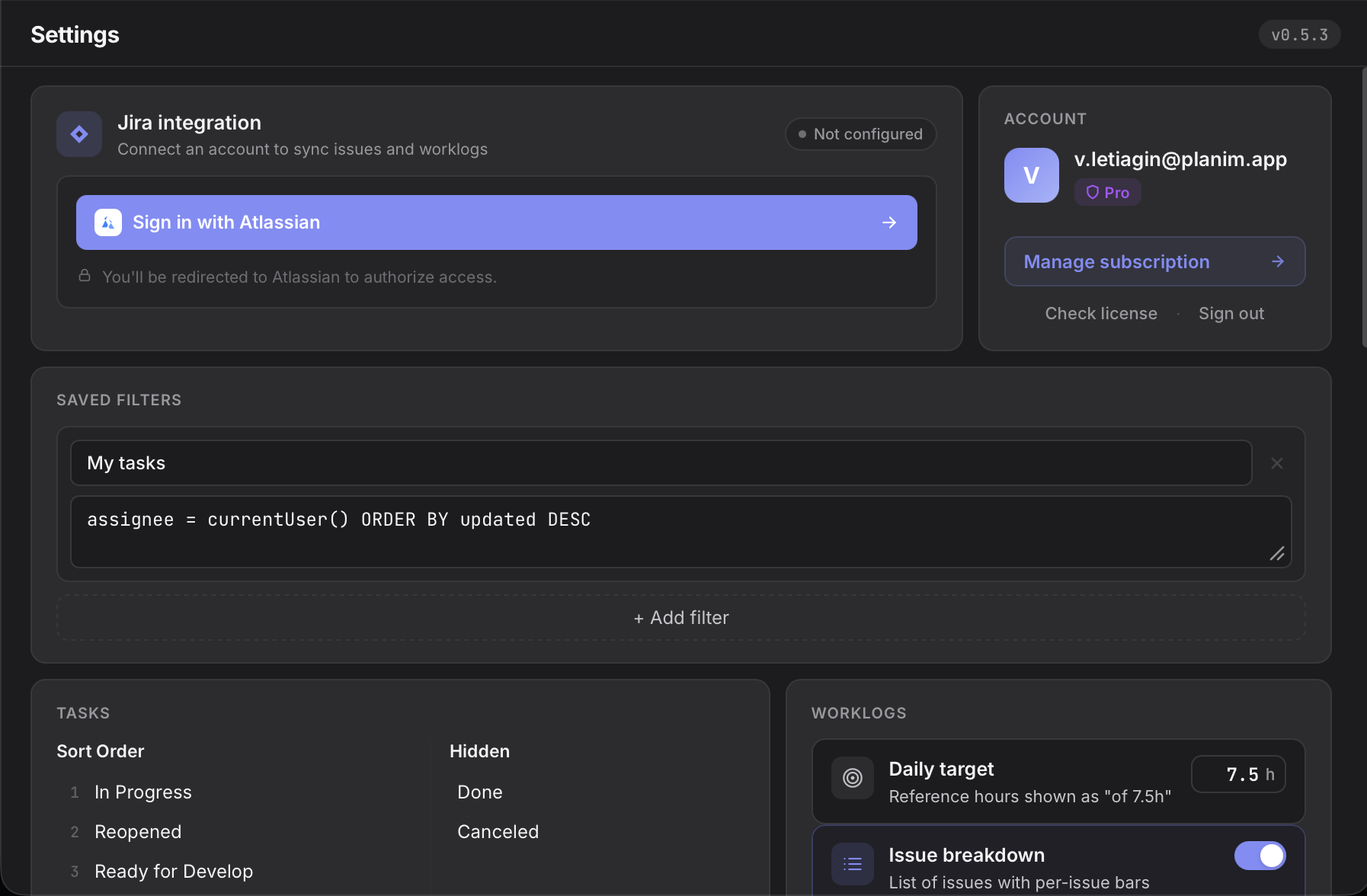This screenshot has width=1367, height=896.
Task: Click the v.letiagin@planim.app email
Action: (1180, 159)
